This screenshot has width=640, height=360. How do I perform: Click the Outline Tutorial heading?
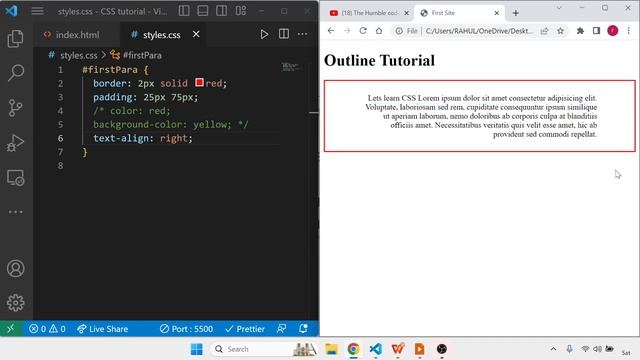tap(379, 60)
